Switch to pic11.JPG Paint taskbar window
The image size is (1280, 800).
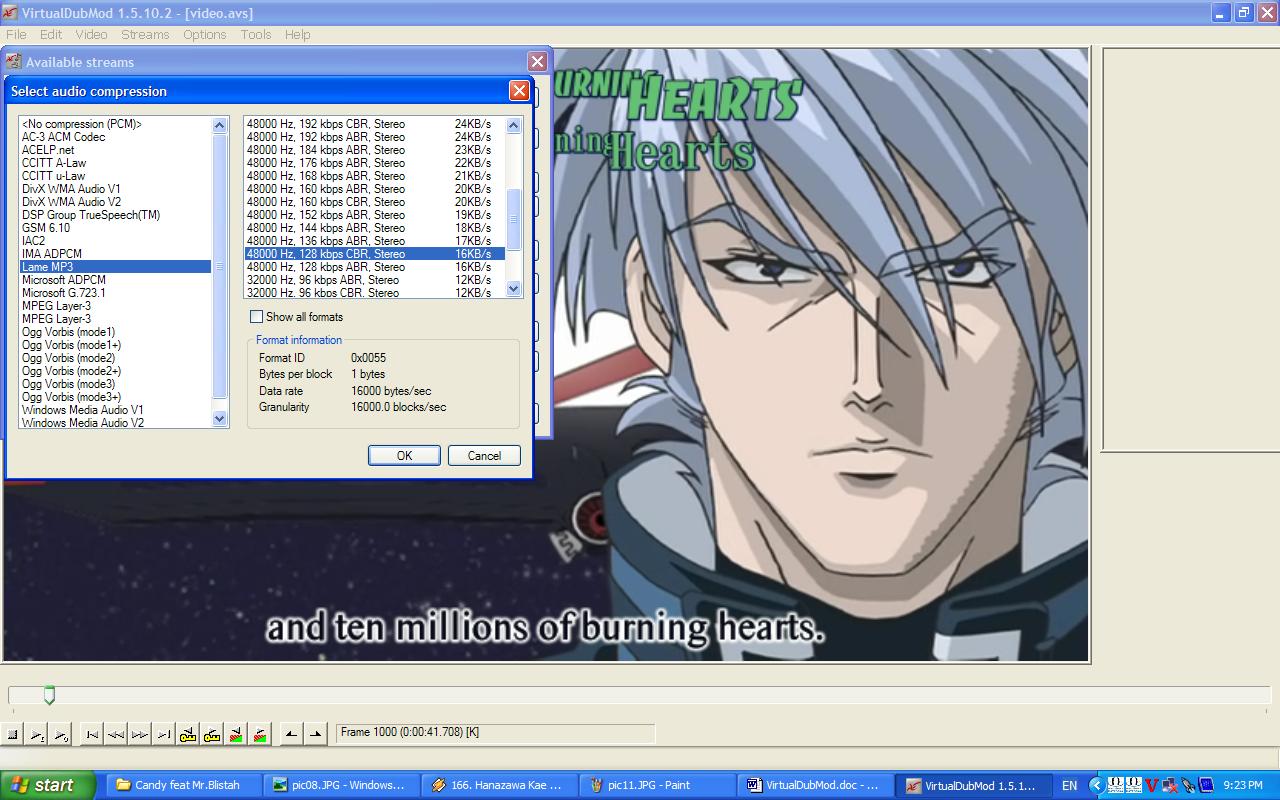(x=655, y=785)
